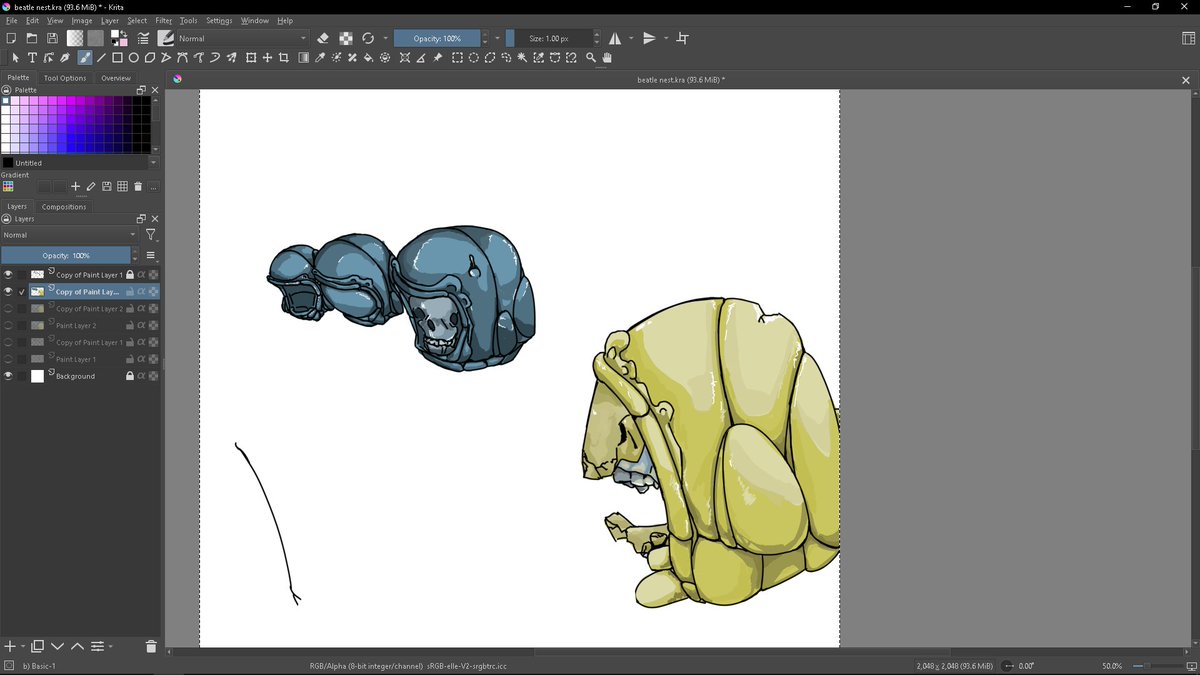Toggle Eraser mode in top toolbar
The height and width of the screenshot is (675, 1200).
(322, 38)
